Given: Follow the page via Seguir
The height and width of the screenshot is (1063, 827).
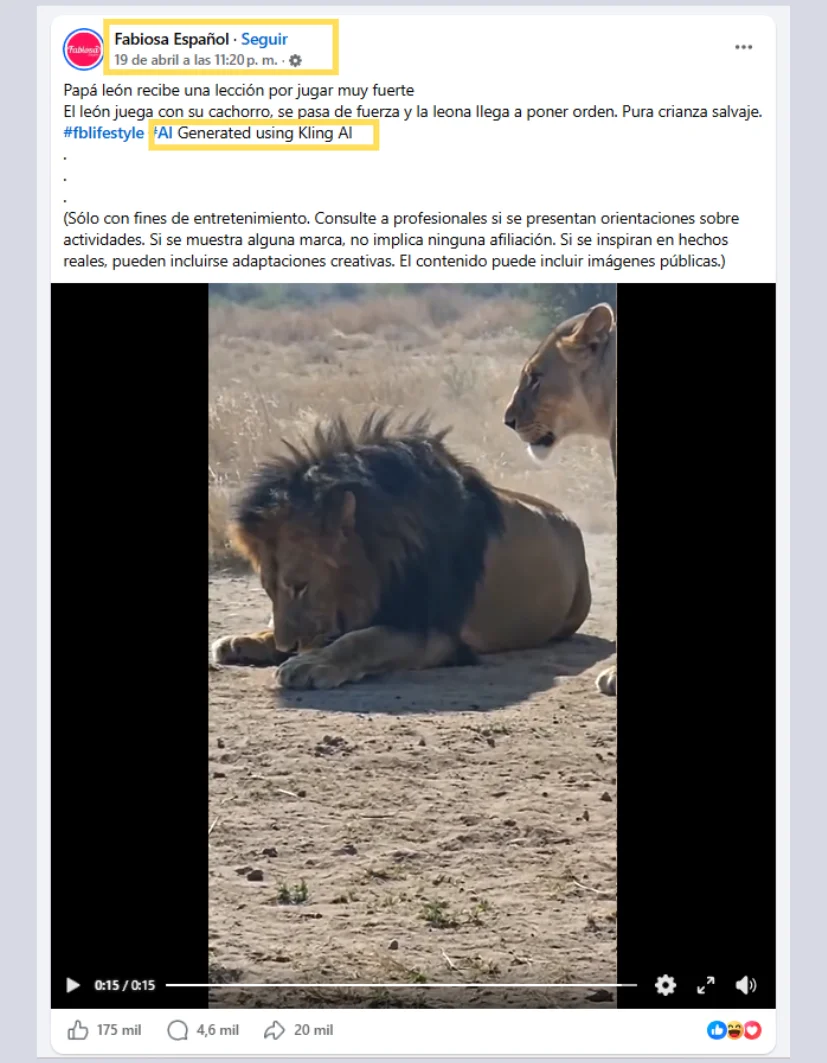Looking at the screenshot, I should point(264,39).
